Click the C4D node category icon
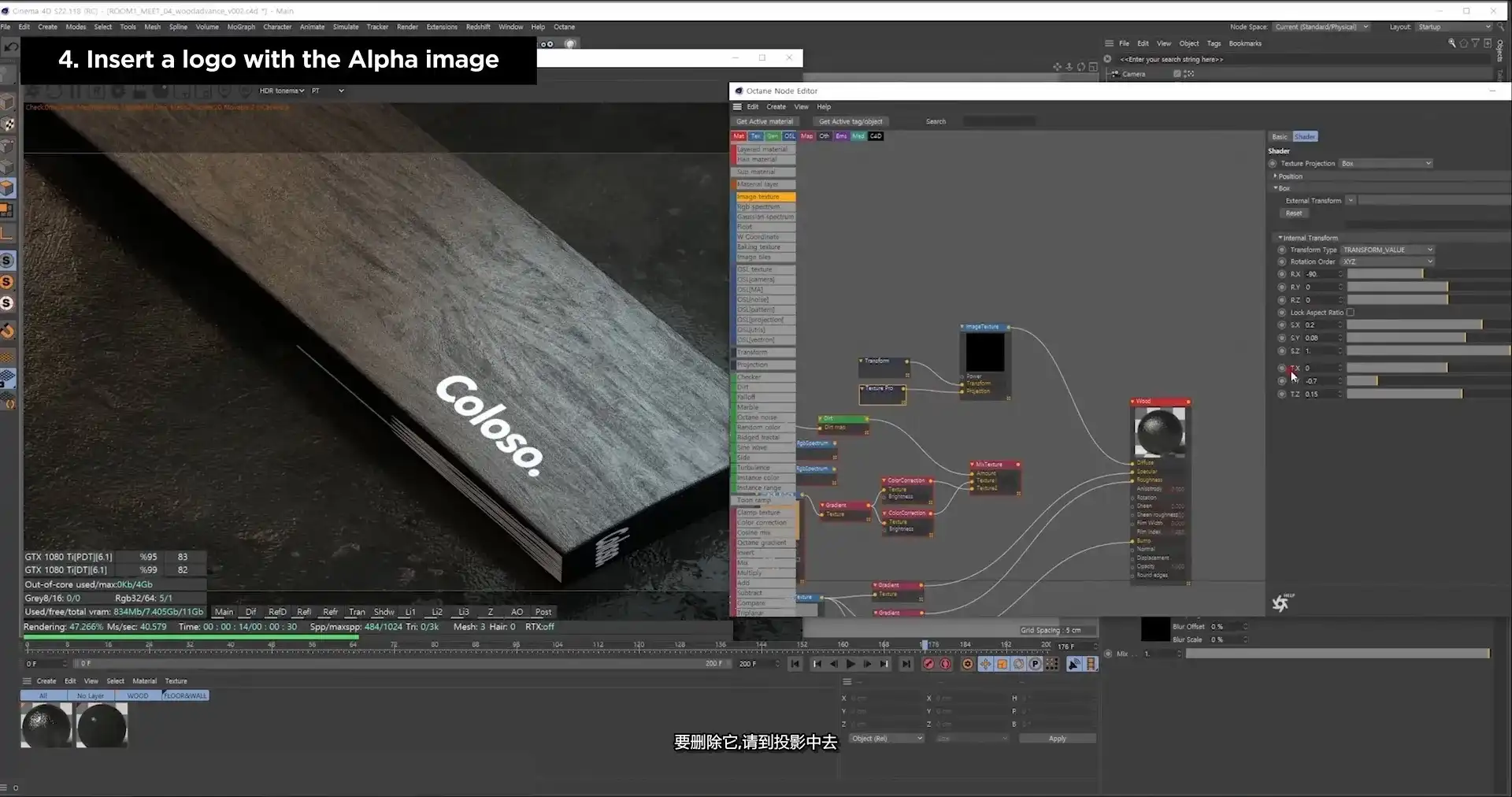The height and width of the screenshot is (797, 1512). point(876,135)
